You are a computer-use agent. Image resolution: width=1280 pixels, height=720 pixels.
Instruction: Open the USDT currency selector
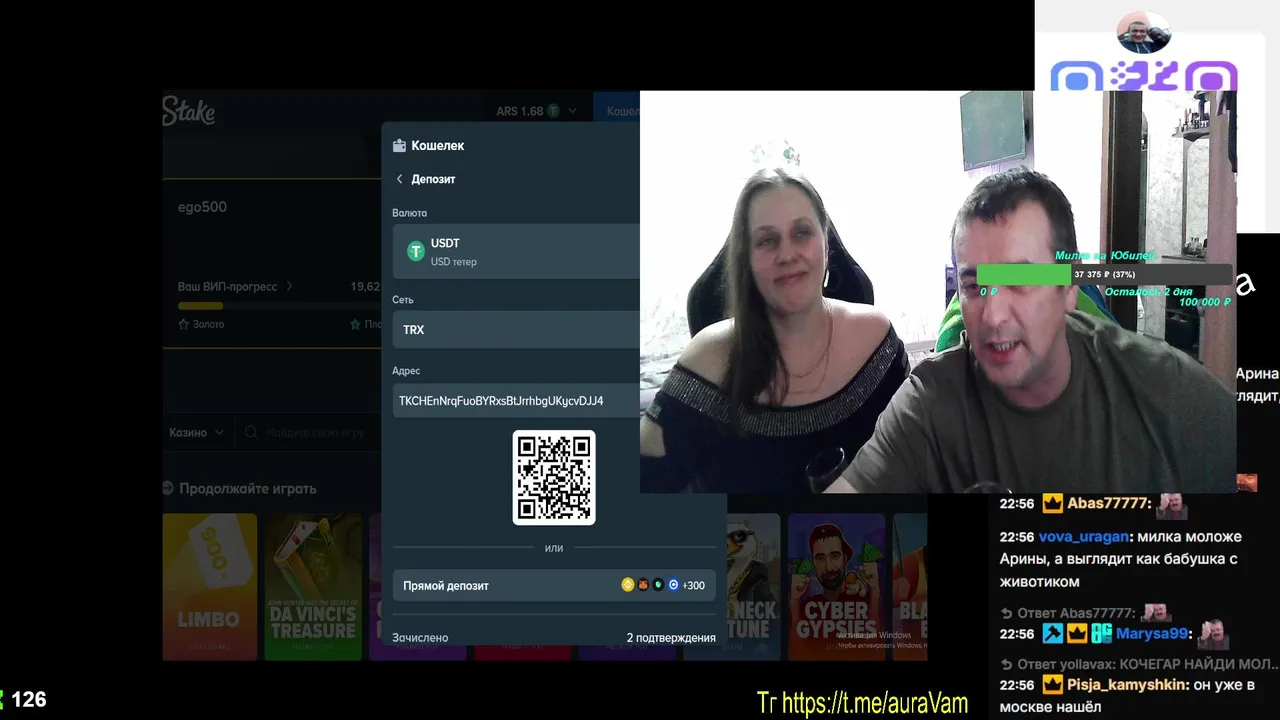516,251
